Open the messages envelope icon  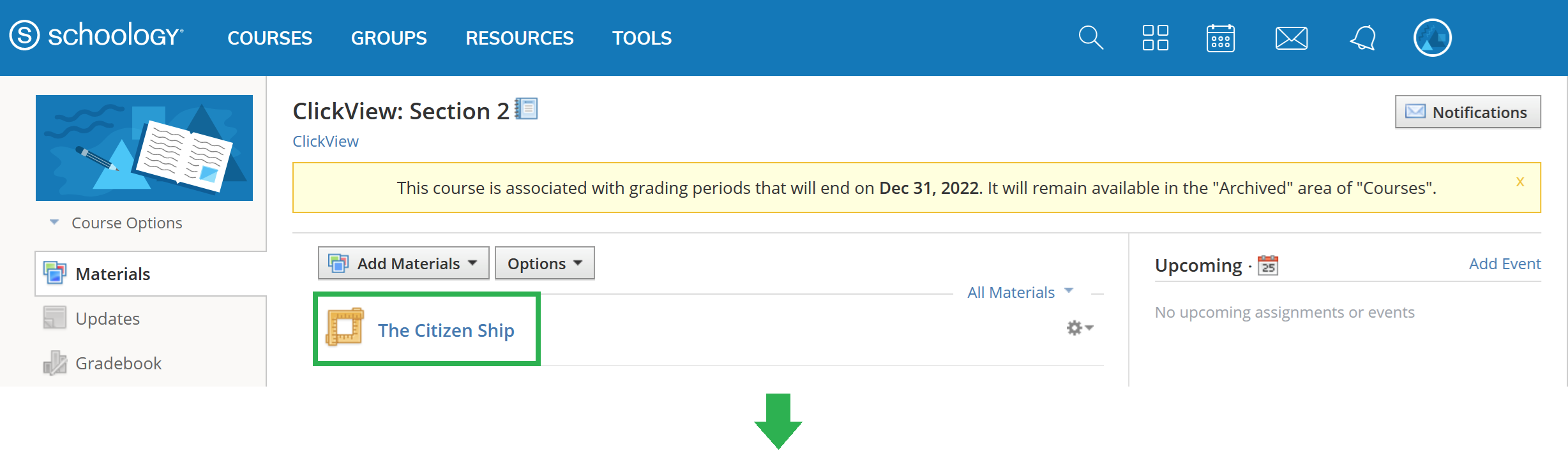click(x=1291, y=38)
